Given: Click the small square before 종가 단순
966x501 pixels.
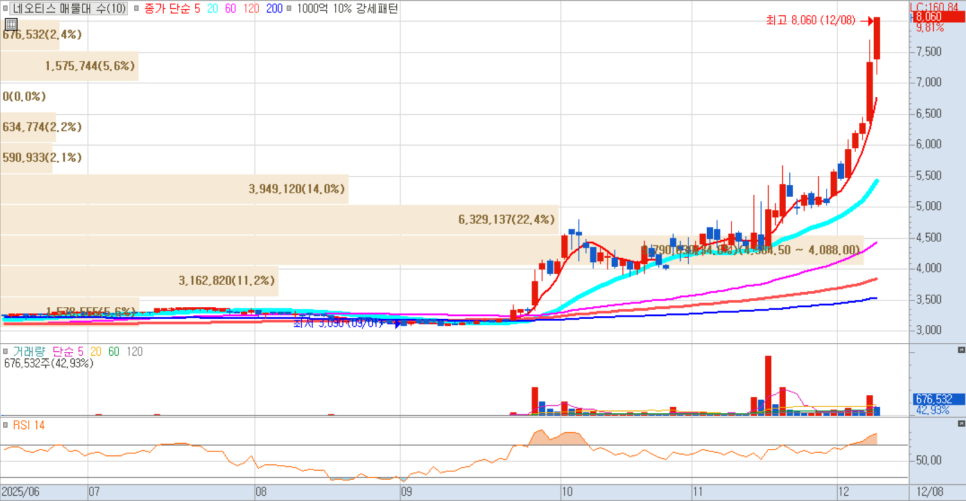Looking at the screenshot, I should pos(136,9).
